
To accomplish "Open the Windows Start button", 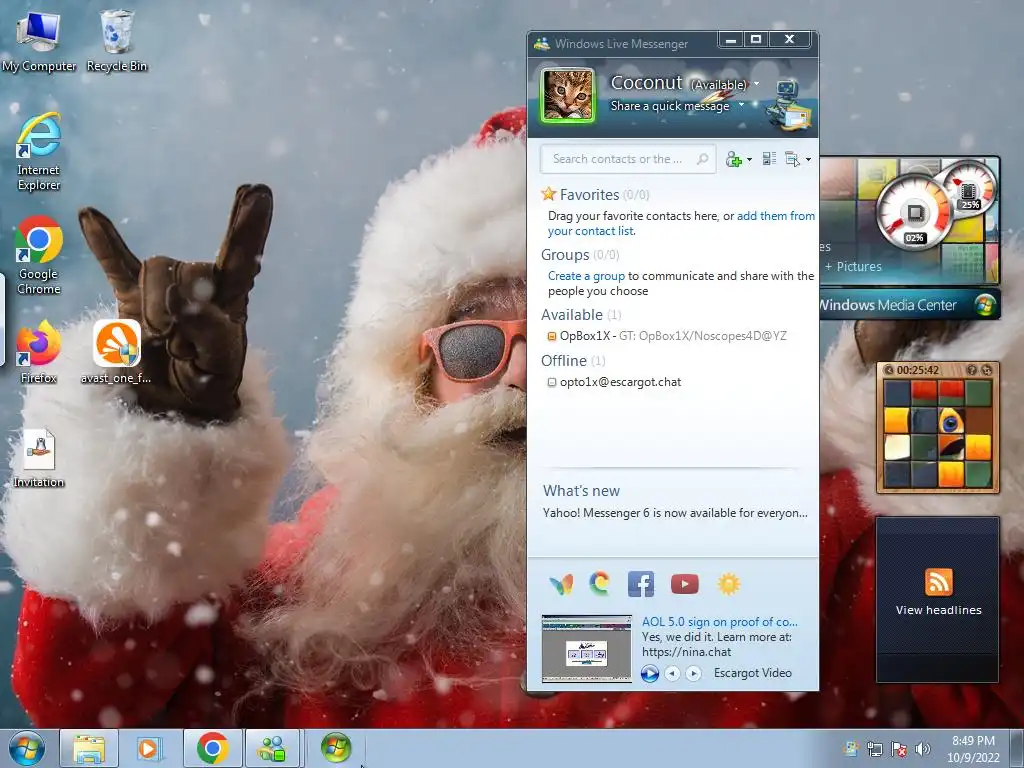I will (x=26, y=748).
